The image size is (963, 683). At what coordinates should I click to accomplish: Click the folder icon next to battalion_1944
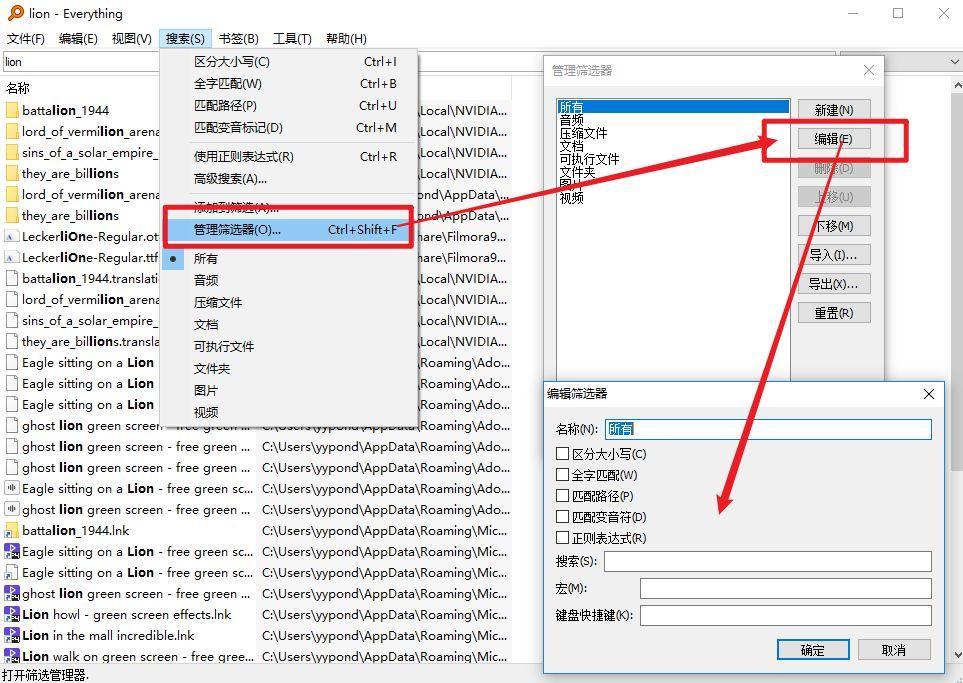tap(11, 110)
